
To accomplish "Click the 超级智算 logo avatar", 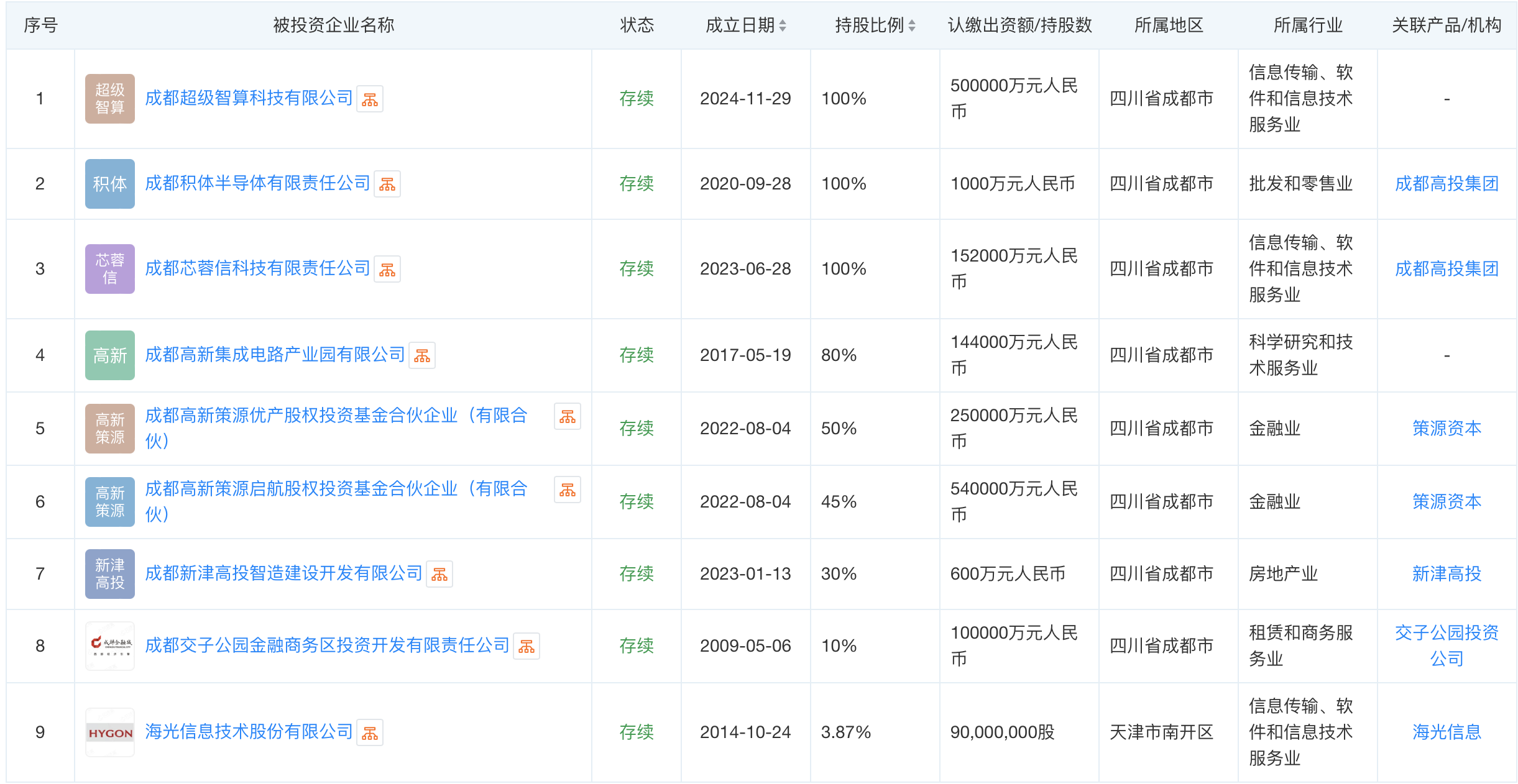I will click(110, 99).
